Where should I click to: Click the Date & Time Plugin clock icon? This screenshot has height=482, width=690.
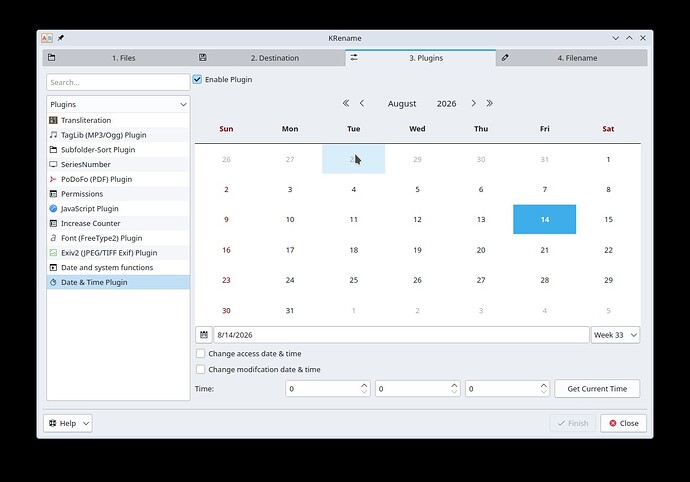click(53, 282)
